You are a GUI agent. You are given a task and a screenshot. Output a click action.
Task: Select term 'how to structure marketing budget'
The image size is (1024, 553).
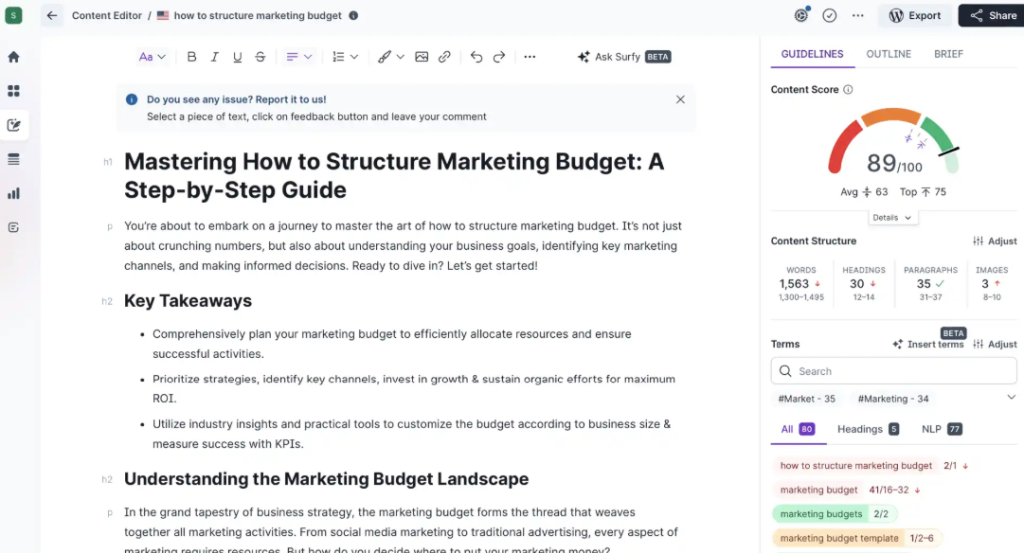click(856, 466)
